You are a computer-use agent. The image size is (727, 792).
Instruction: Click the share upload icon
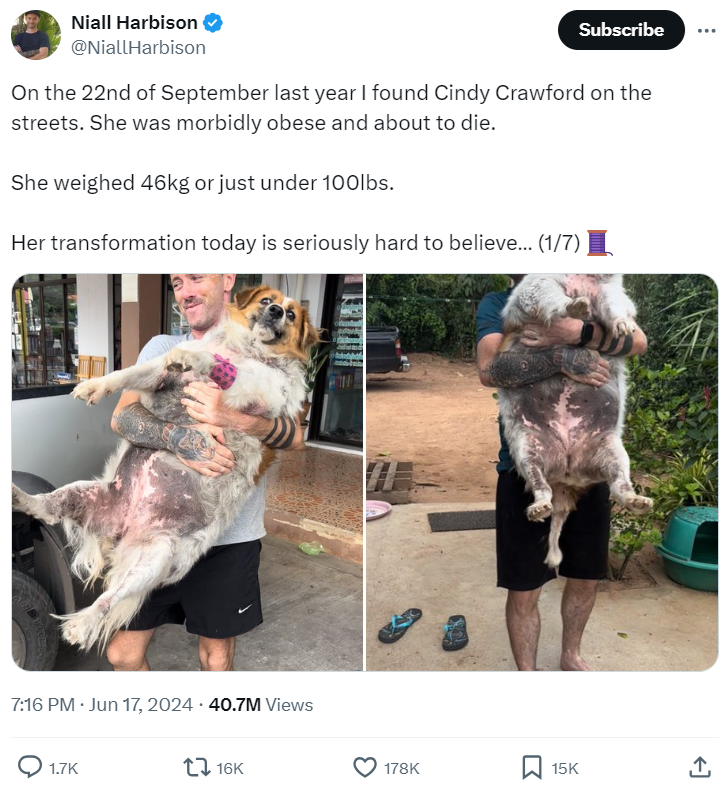[x=700, y=767]
